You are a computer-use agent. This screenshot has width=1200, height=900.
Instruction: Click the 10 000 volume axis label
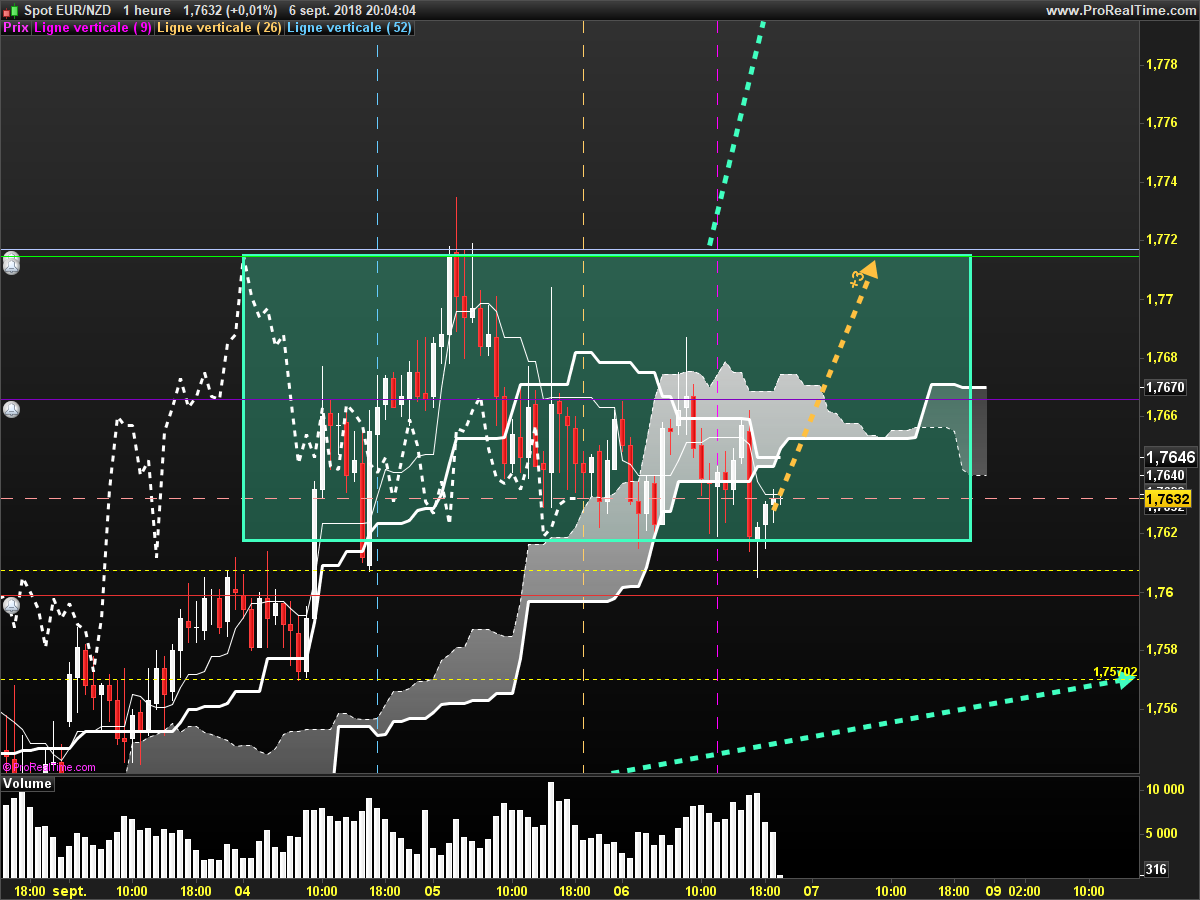1166,789
